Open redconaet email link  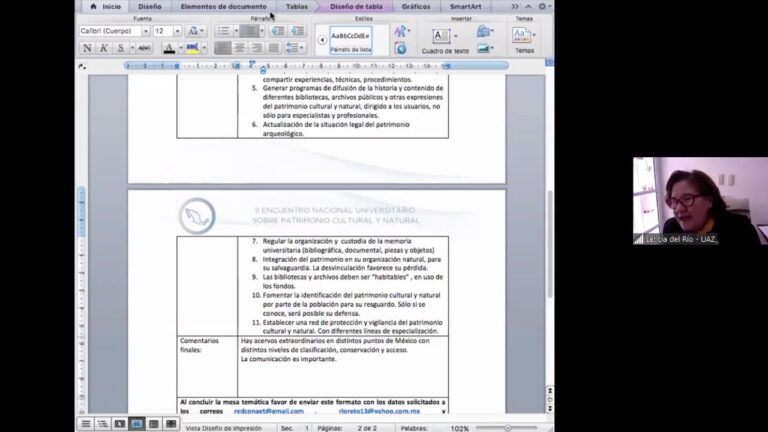(269, 411)
